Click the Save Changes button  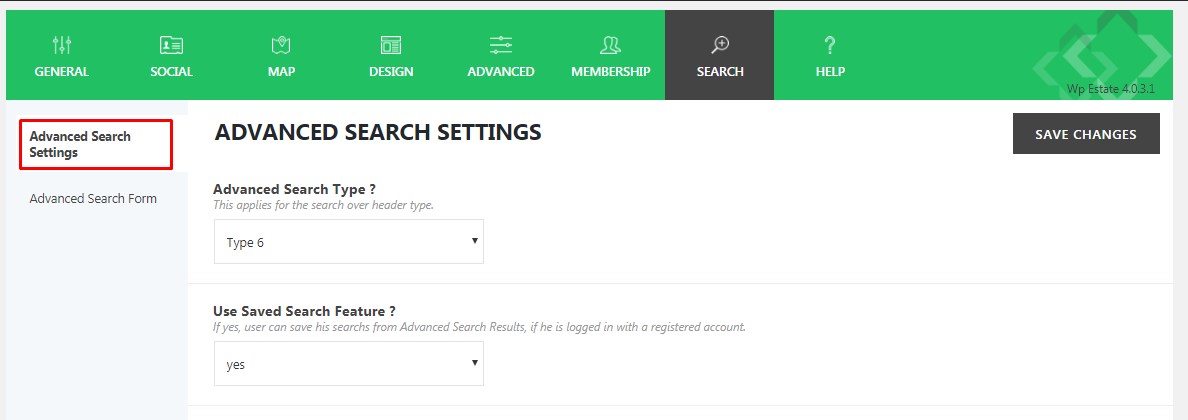(x=1086, y=134)
